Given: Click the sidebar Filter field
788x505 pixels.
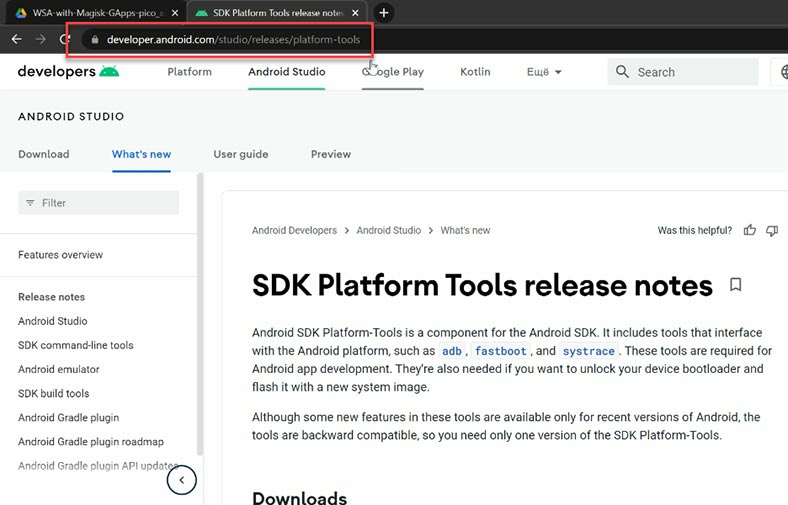Looking at the screenshot, I should pyautogui.click(x=98, y=203).
